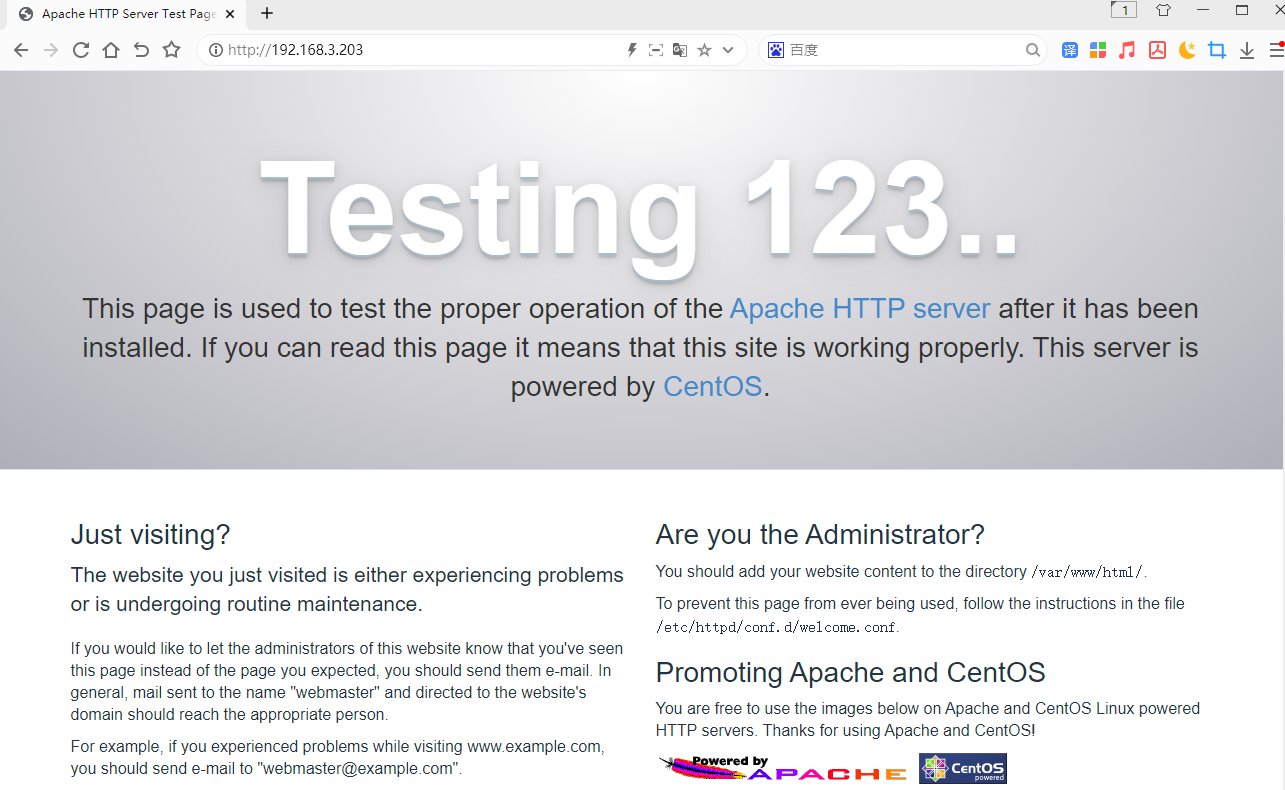Focus the Baidu search input field
Image resolution: width=1285 pixels, height=790 pixels.
coord(905,50)
